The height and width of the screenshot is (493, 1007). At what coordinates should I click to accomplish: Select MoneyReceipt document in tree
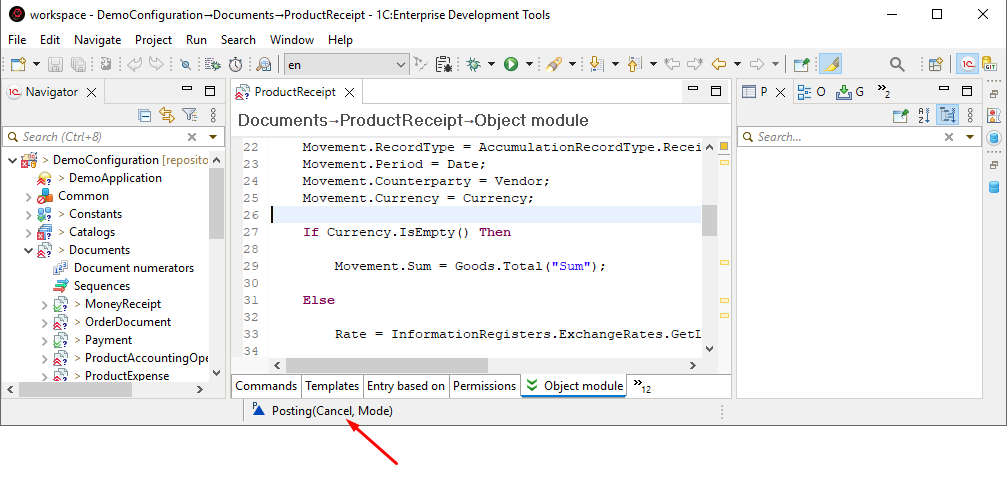click(x=122, y=304)
